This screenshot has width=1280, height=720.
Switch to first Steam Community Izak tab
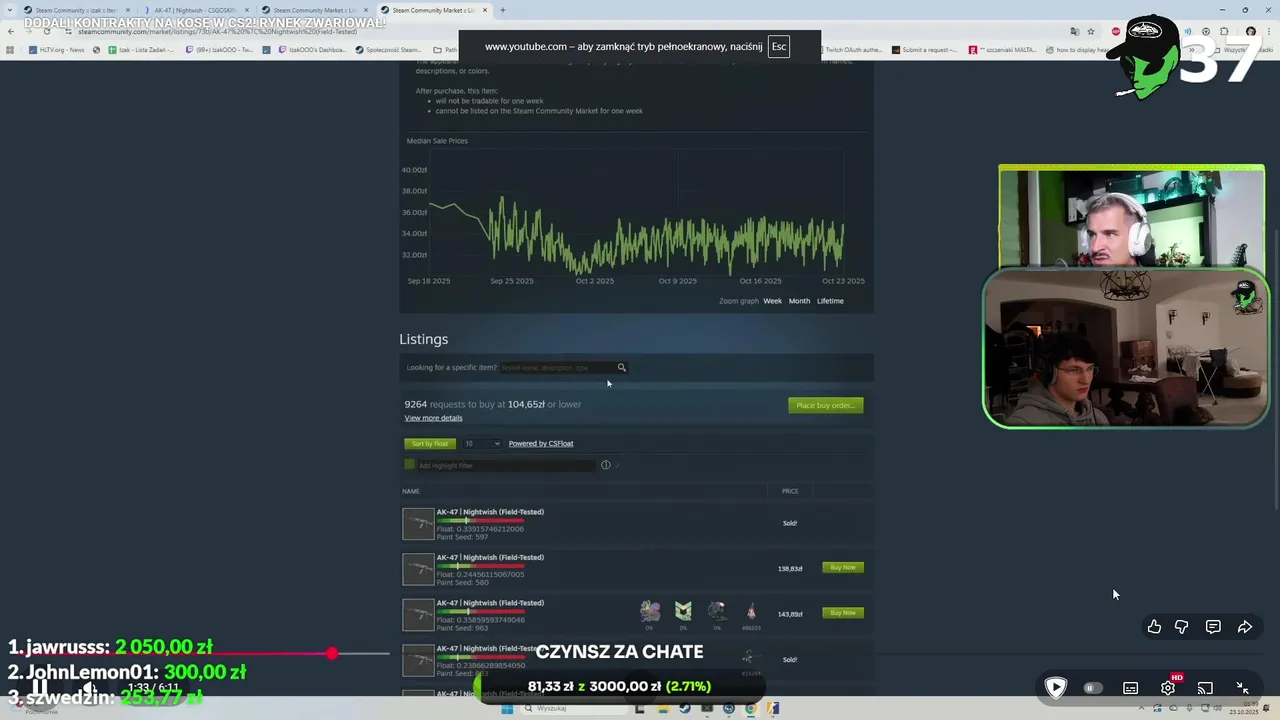(x=78, y=10)
